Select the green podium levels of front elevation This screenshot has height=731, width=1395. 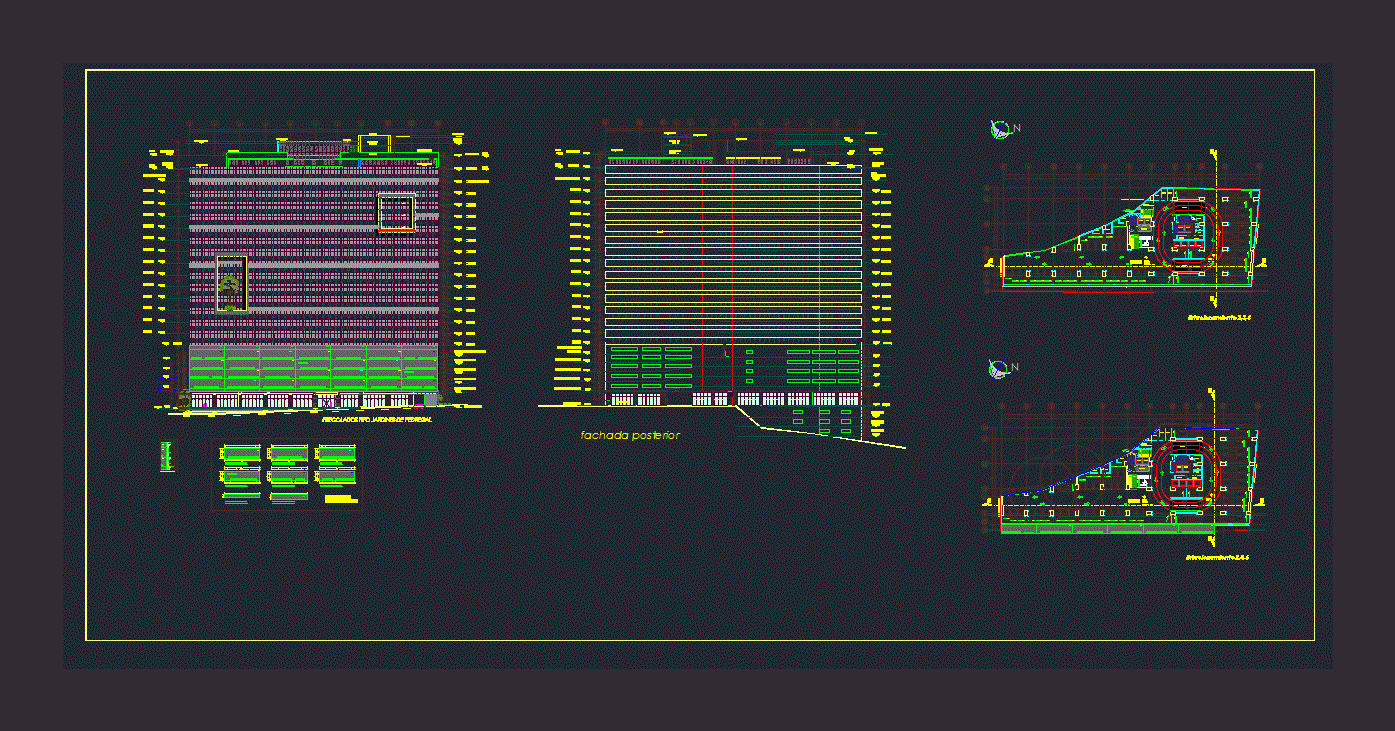coord(313,368)
